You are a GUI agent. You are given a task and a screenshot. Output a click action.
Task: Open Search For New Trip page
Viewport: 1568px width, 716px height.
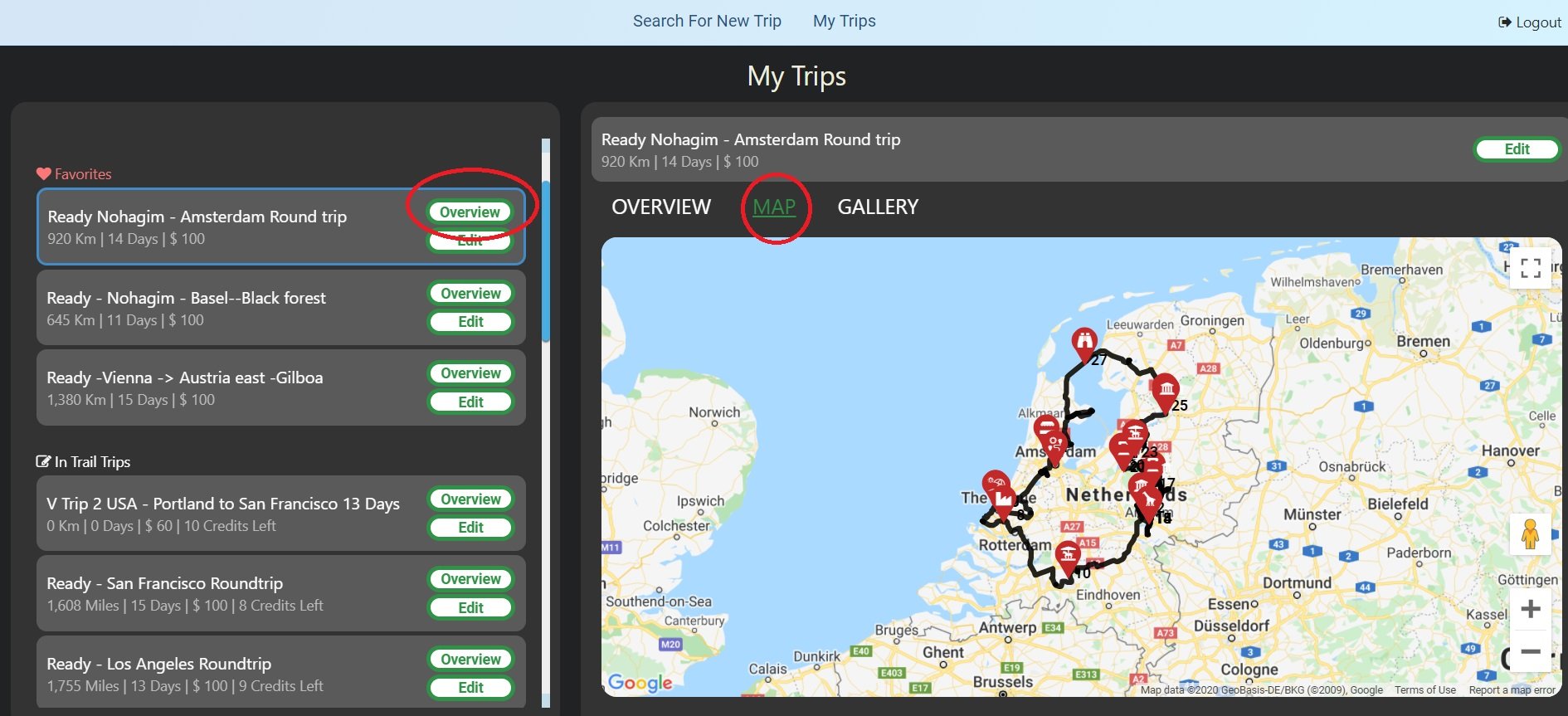[x=707, y=21]
